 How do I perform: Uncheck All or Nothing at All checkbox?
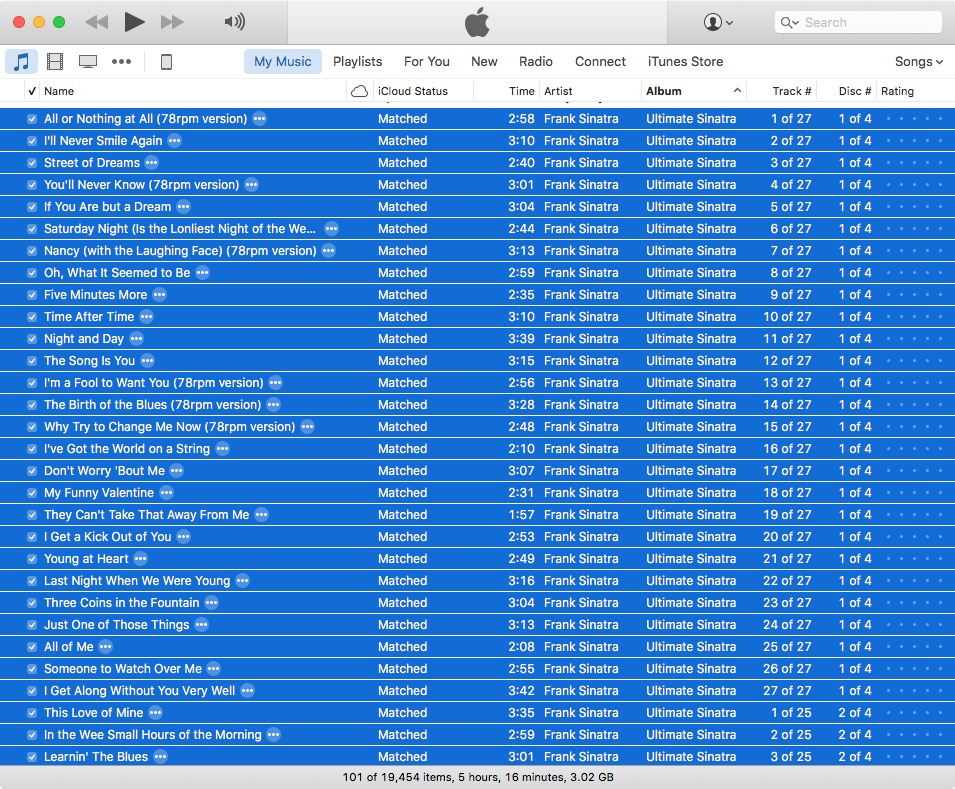click(x=32, y=119)
